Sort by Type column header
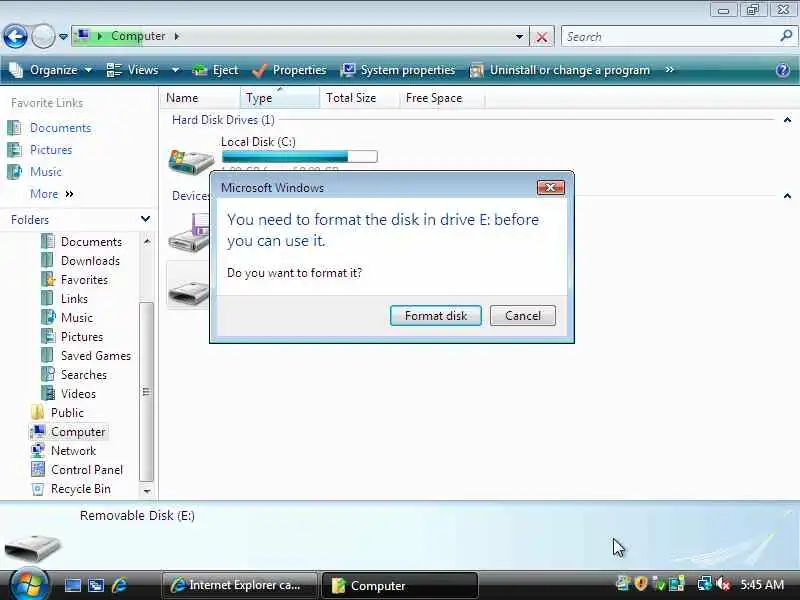The width and height of the screenshot is (800, 600). [x=280, y=98]
